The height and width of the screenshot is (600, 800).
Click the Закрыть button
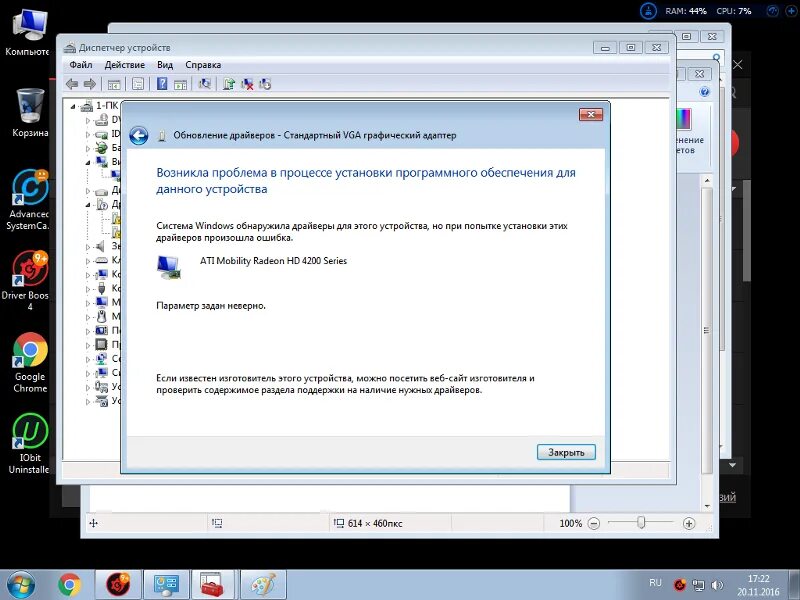[x=566, y=453]
